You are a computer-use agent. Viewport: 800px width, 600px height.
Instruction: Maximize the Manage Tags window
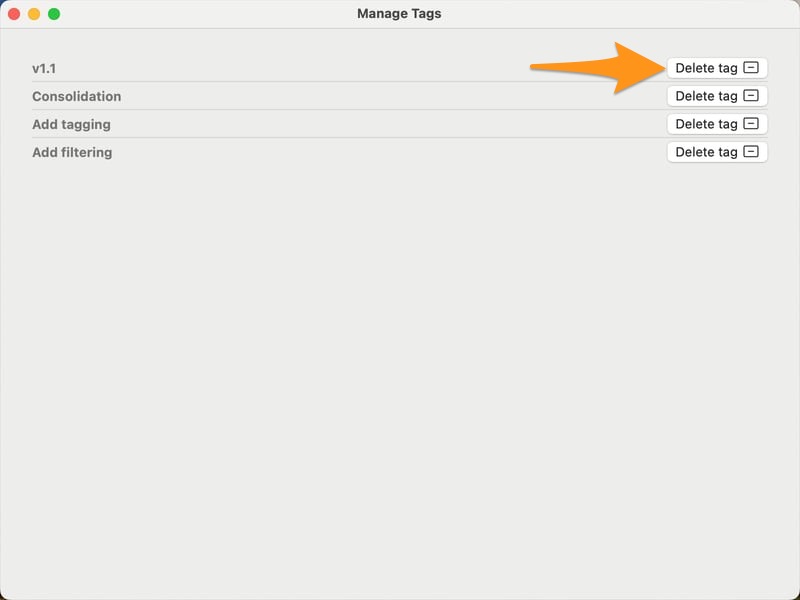click(54, 14)
